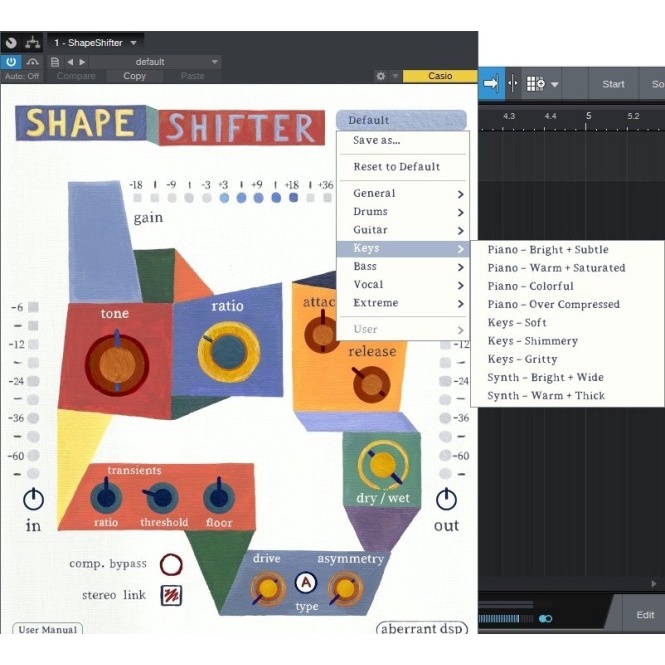Expand the Vocal preset category
The width and height of the screenshot is (665, 665).
coord(403,285)
